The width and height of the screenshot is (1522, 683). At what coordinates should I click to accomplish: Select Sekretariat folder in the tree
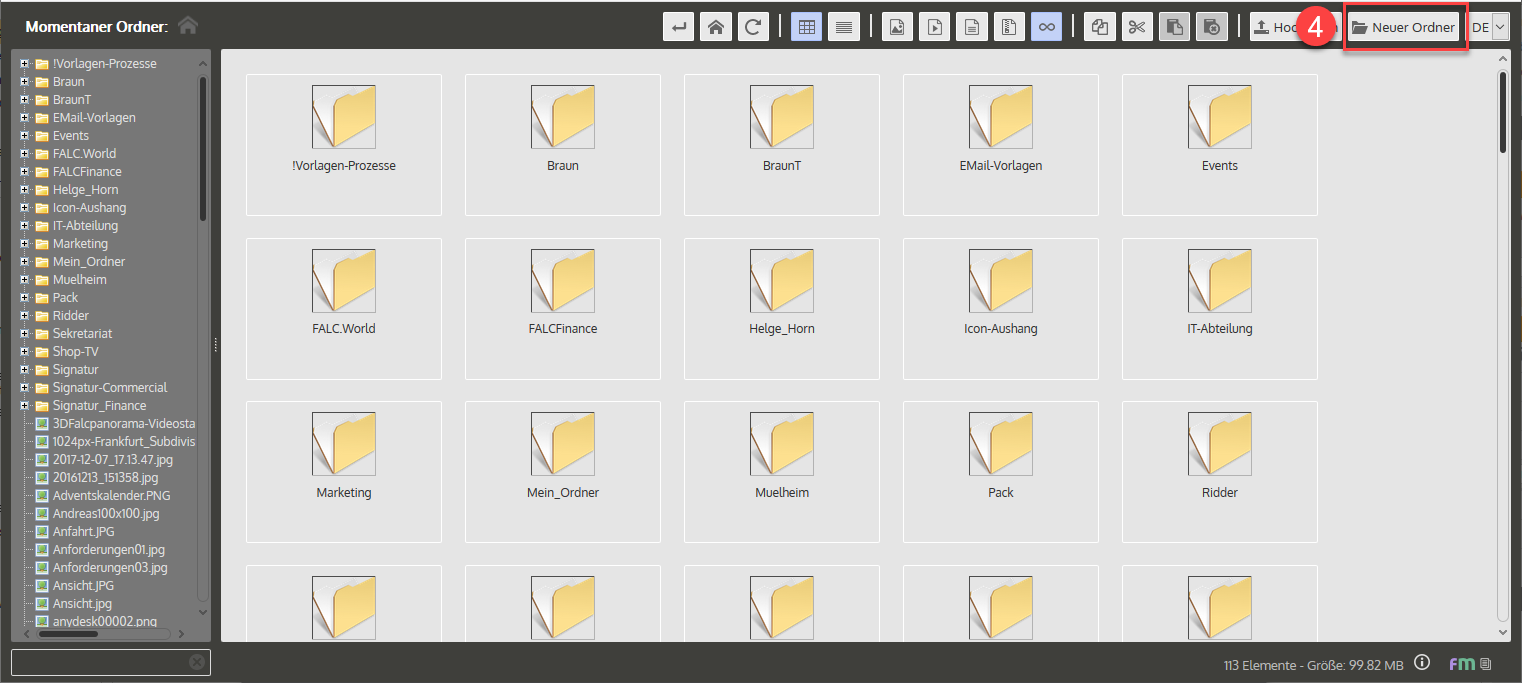point(82,334)
